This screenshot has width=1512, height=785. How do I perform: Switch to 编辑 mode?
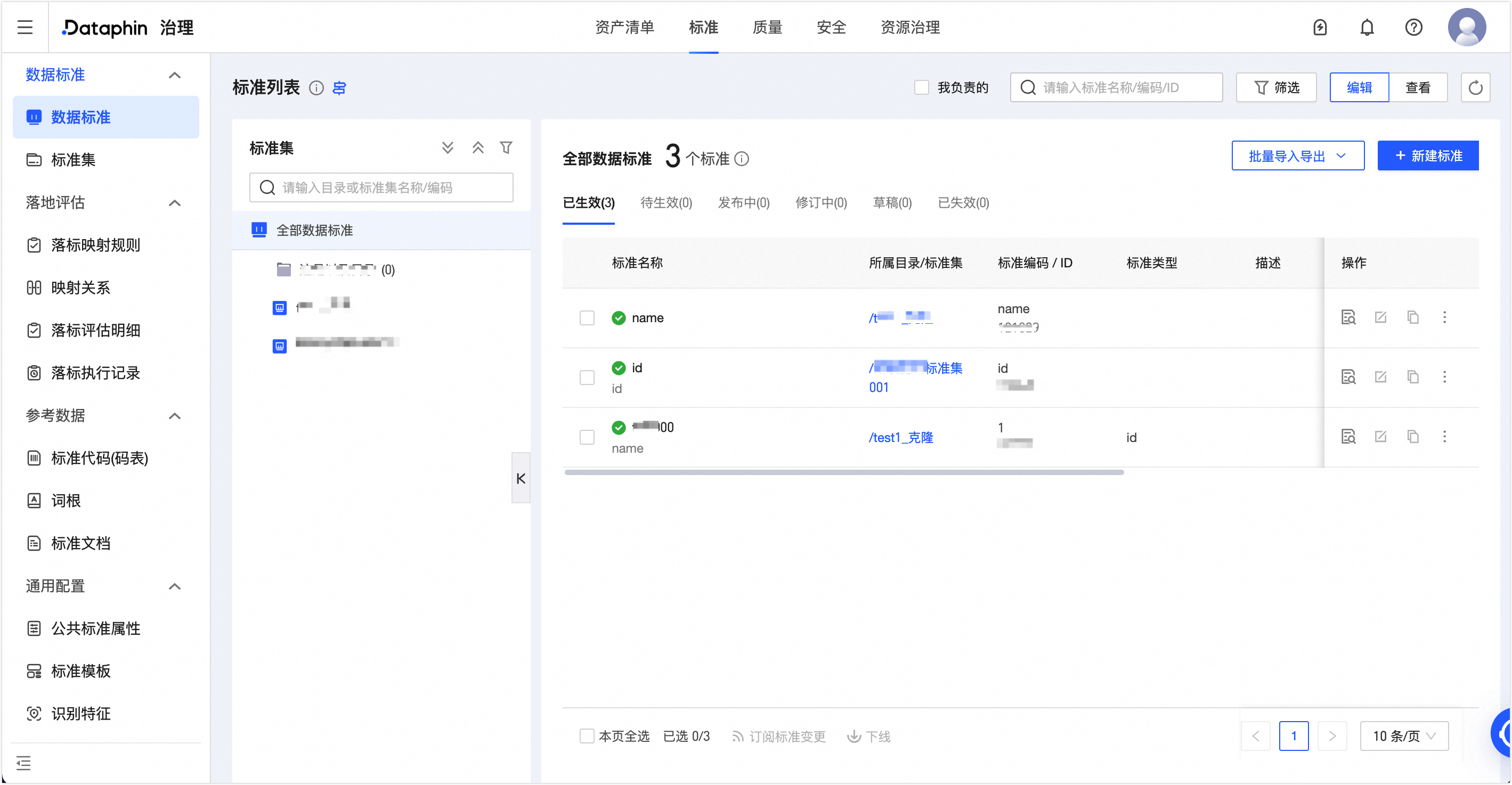click(1360, 88)
